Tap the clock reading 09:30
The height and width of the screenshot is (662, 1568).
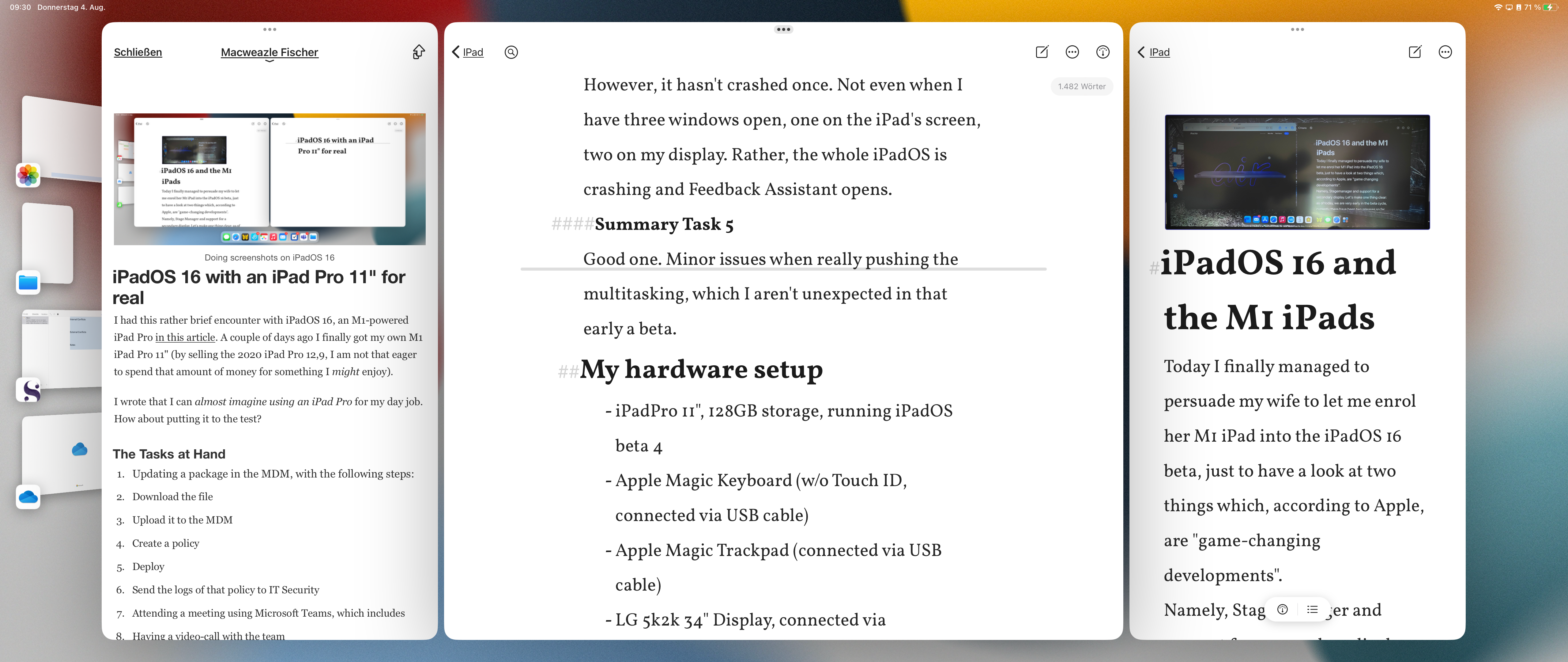point(20,7)
